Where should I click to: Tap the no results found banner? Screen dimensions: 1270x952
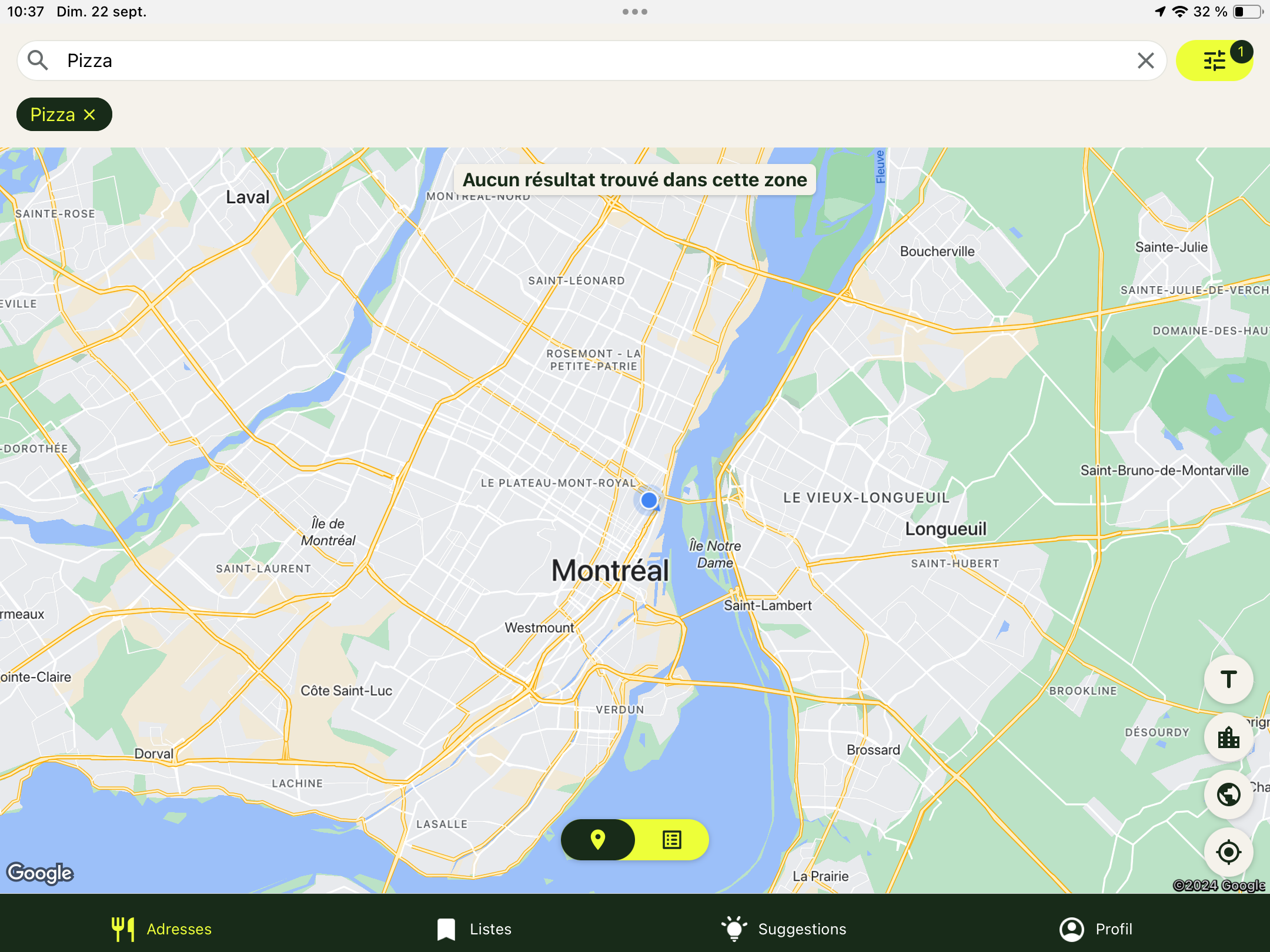pos(634,180)
